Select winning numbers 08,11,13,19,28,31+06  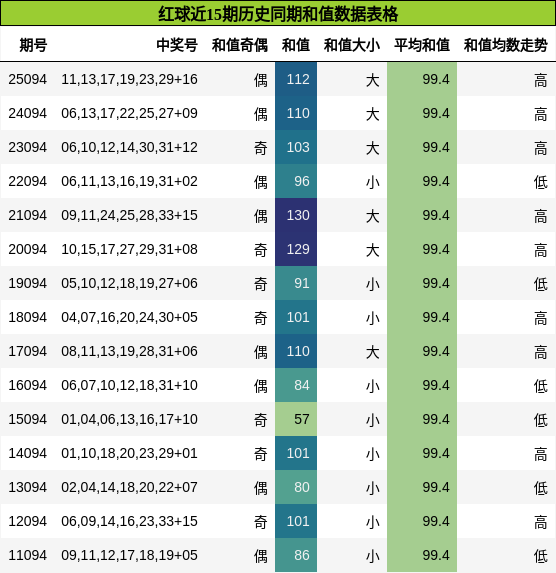[x=129, y=351]
